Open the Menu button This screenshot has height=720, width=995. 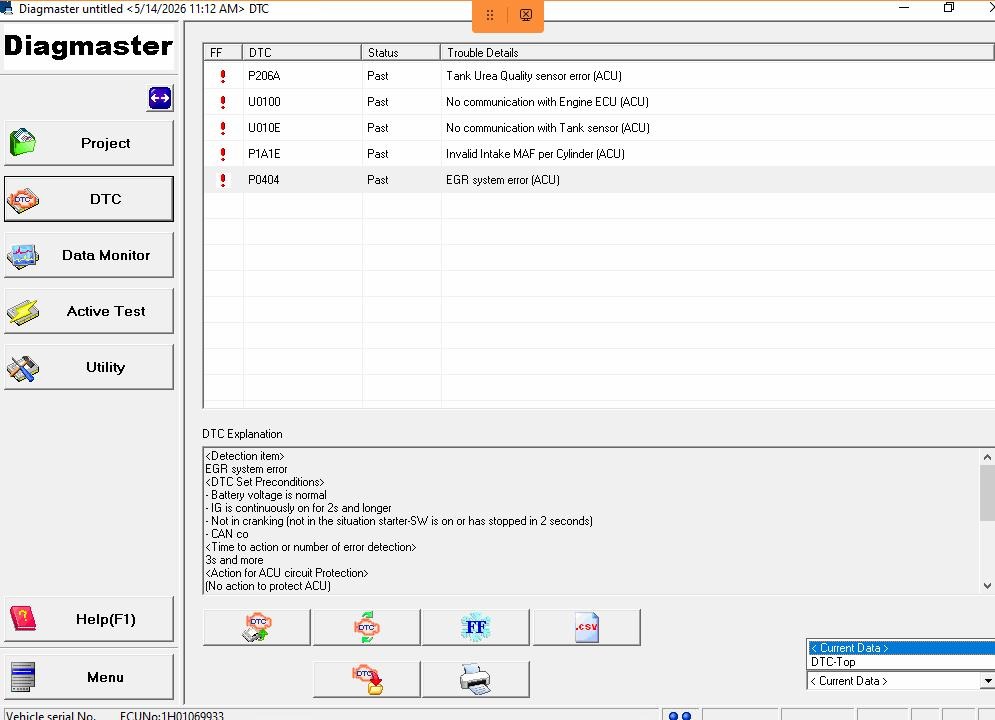coord(89,677)
